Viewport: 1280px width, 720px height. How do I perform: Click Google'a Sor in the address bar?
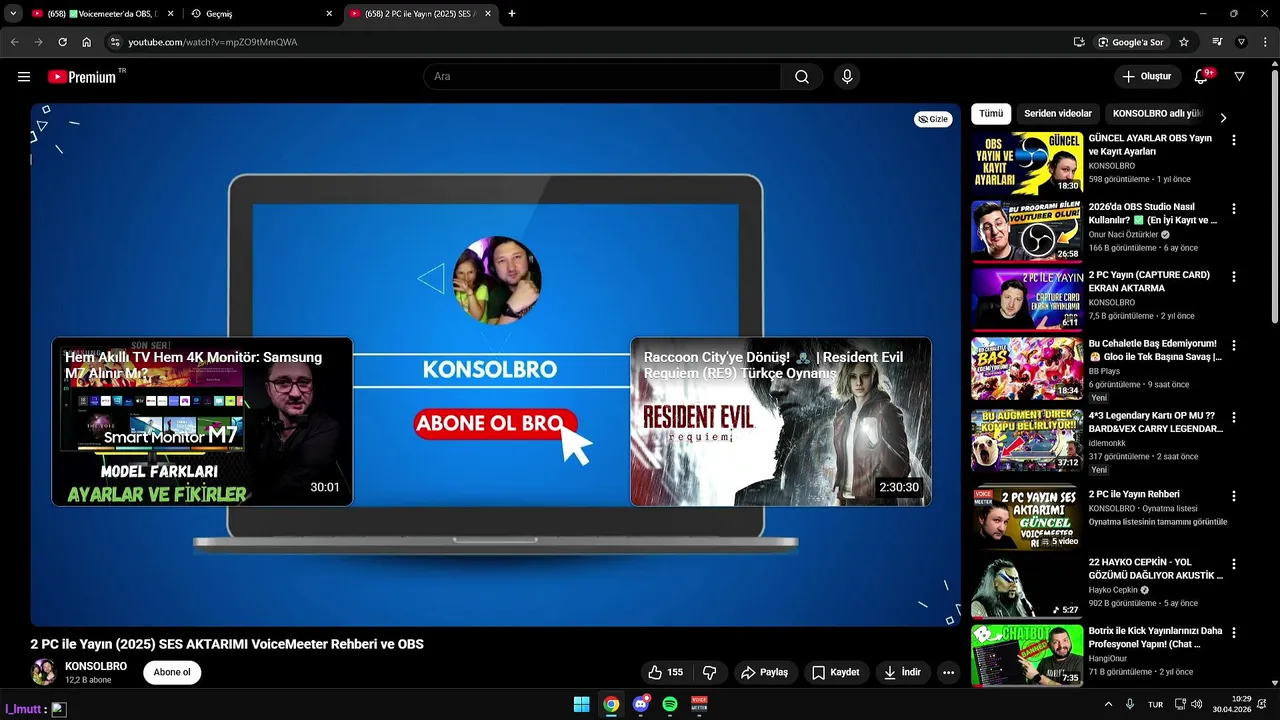pos(1130,42)
